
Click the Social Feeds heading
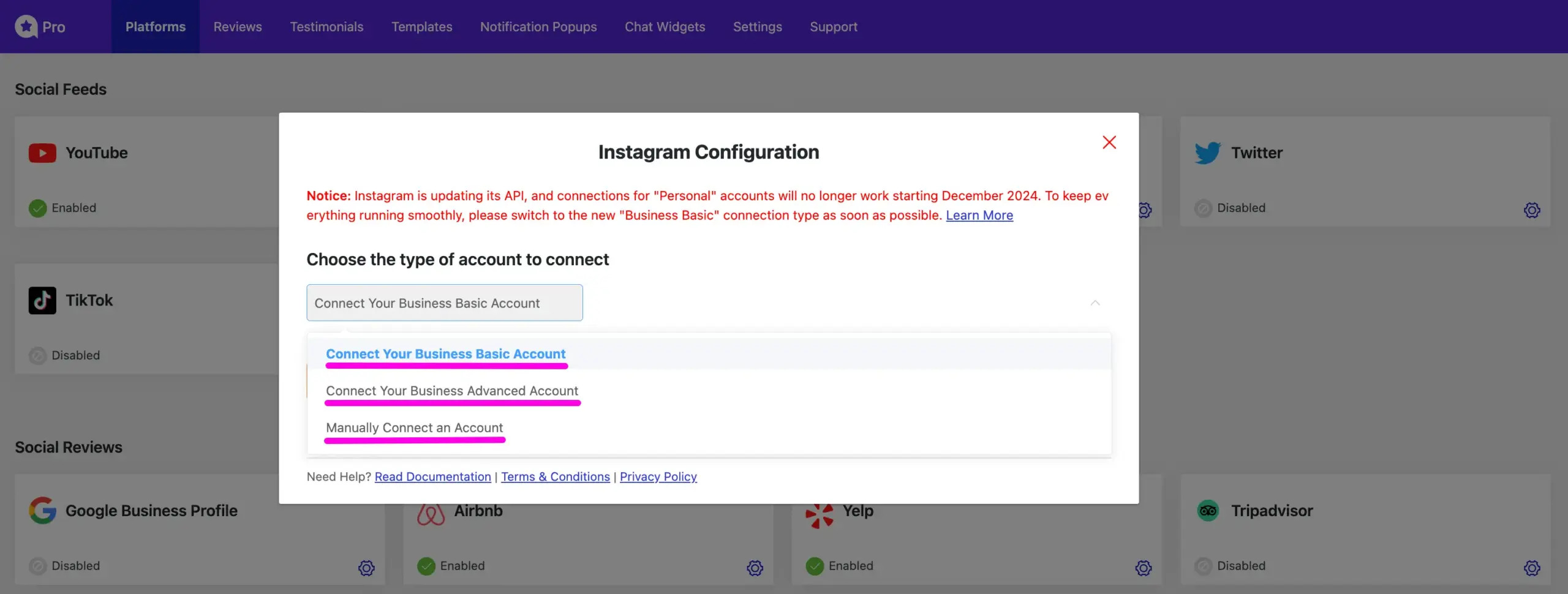61,89
